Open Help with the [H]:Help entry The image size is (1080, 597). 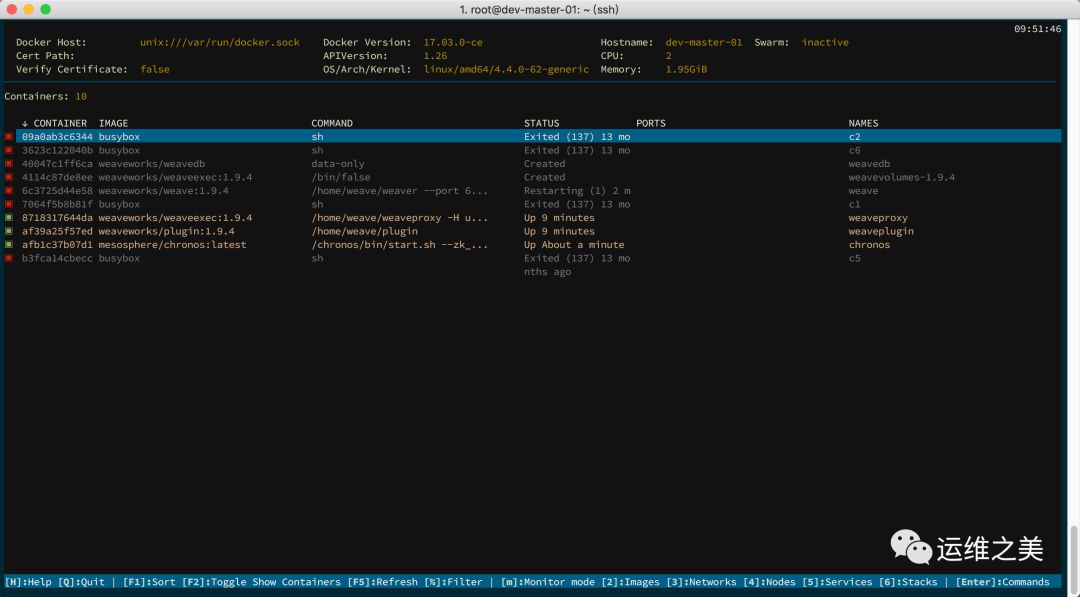[x=28, y=582]
